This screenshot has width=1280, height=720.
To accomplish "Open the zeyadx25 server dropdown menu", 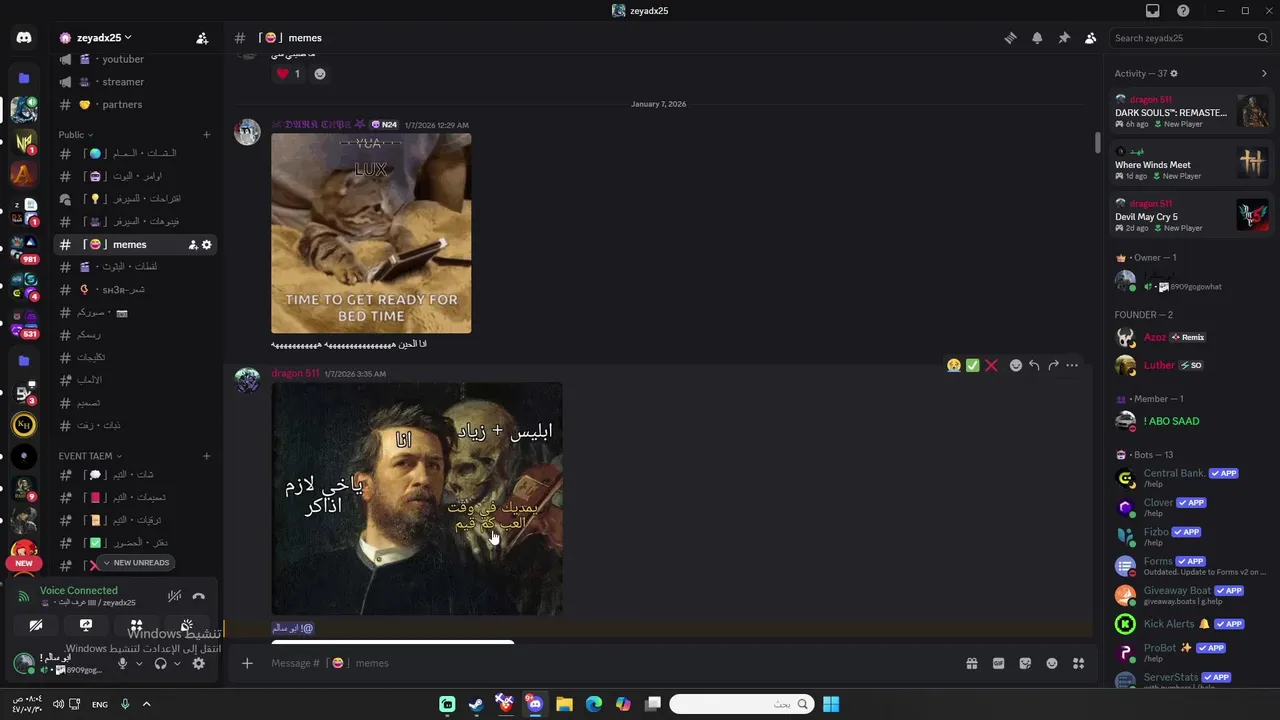I will (x=104, y=38).
